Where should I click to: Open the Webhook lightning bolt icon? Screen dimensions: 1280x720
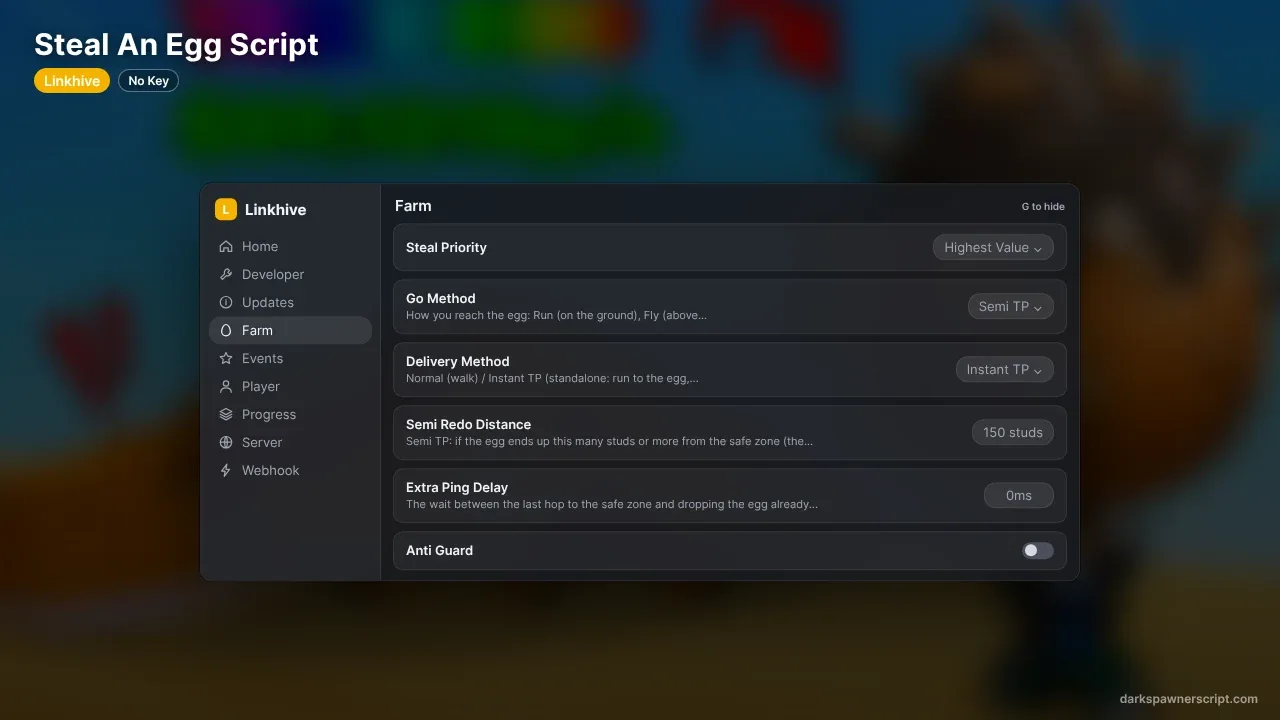click(225, 470)
